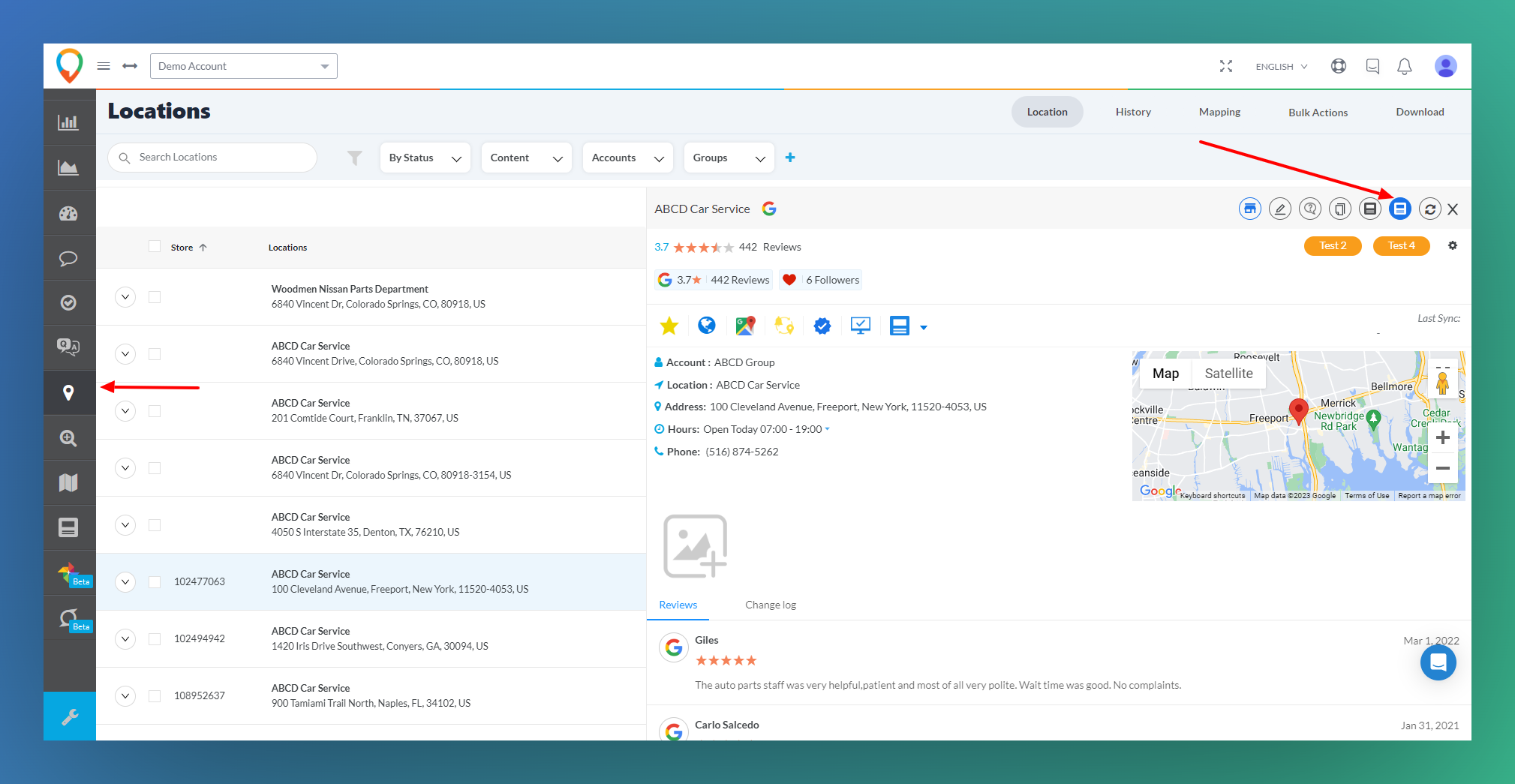
Task: Click the fullscreen expand icon in top bar
Action: (1226, 66)
